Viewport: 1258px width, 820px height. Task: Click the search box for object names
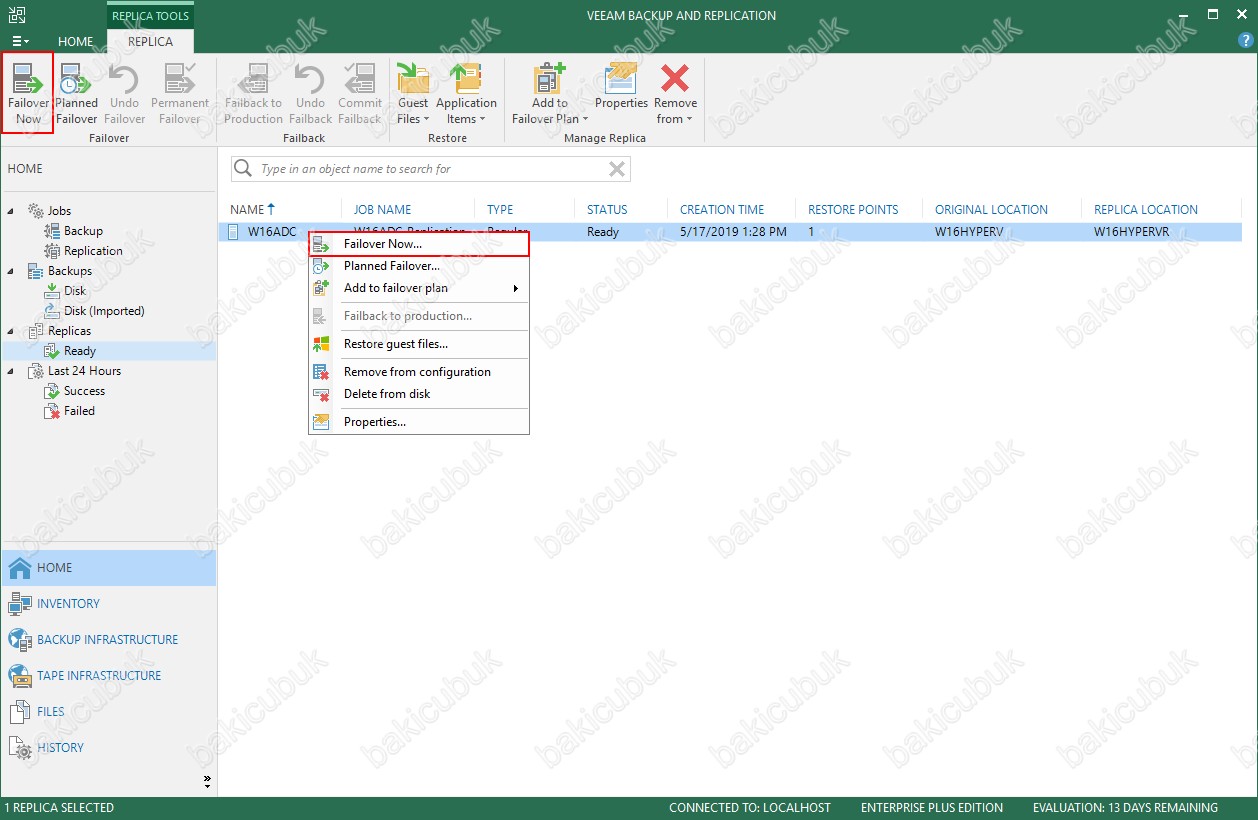(x=430, y=169)
